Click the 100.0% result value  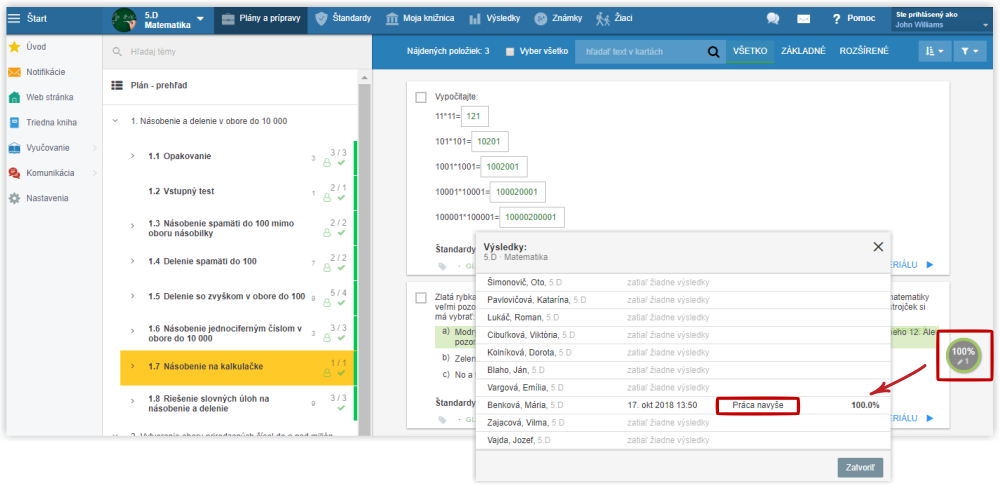865,405
